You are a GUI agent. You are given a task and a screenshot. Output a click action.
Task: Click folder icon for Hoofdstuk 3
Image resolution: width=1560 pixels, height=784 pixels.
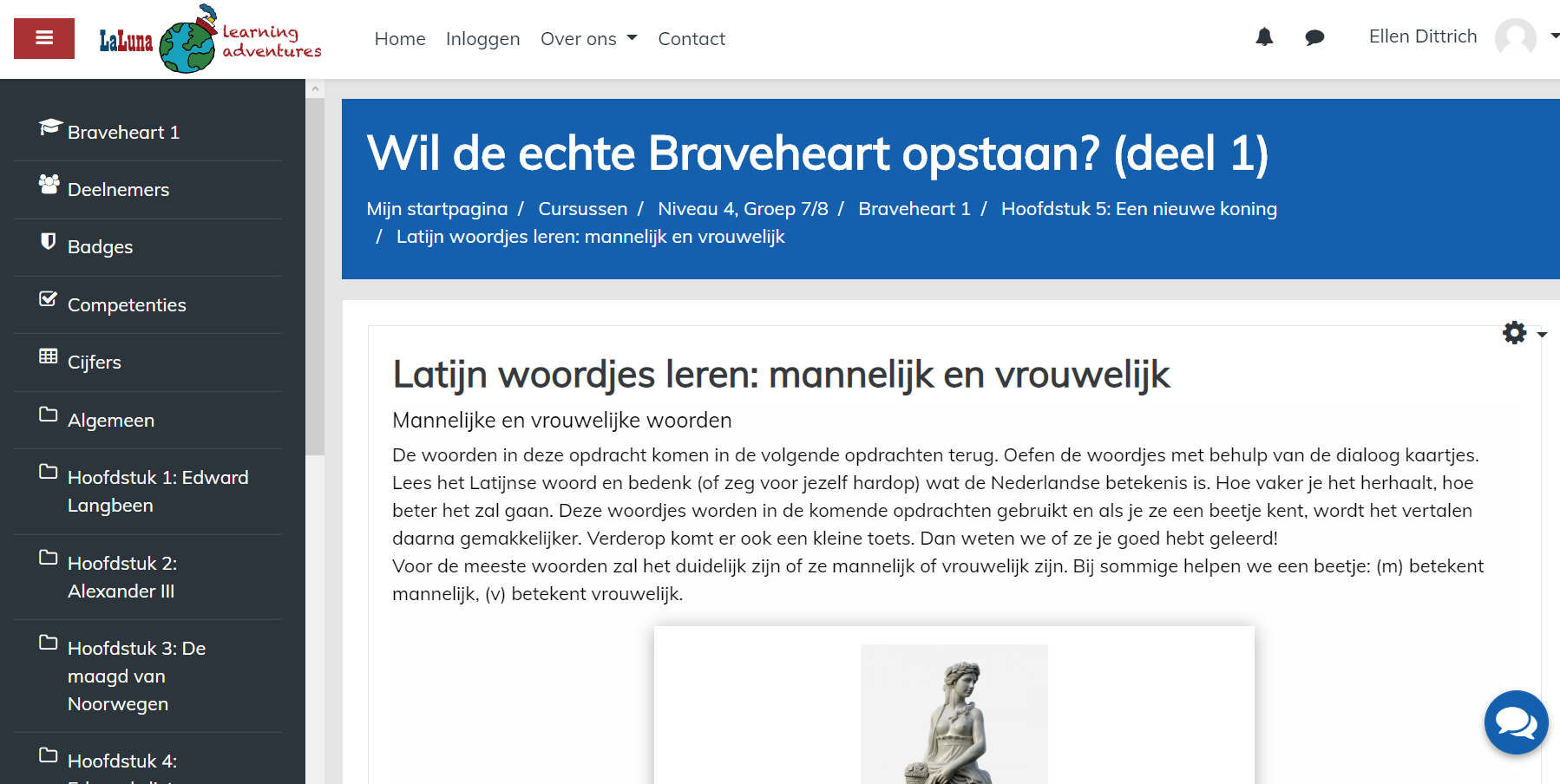pos(49,643)
